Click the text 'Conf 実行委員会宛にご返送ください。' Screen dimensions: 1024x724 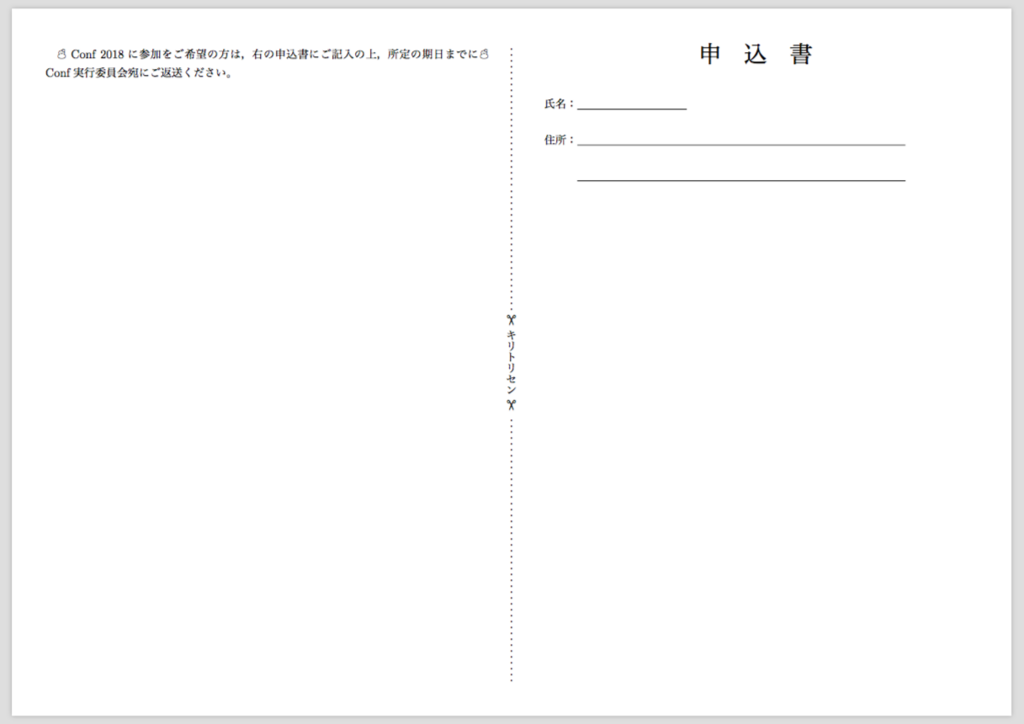pos(139,73)
